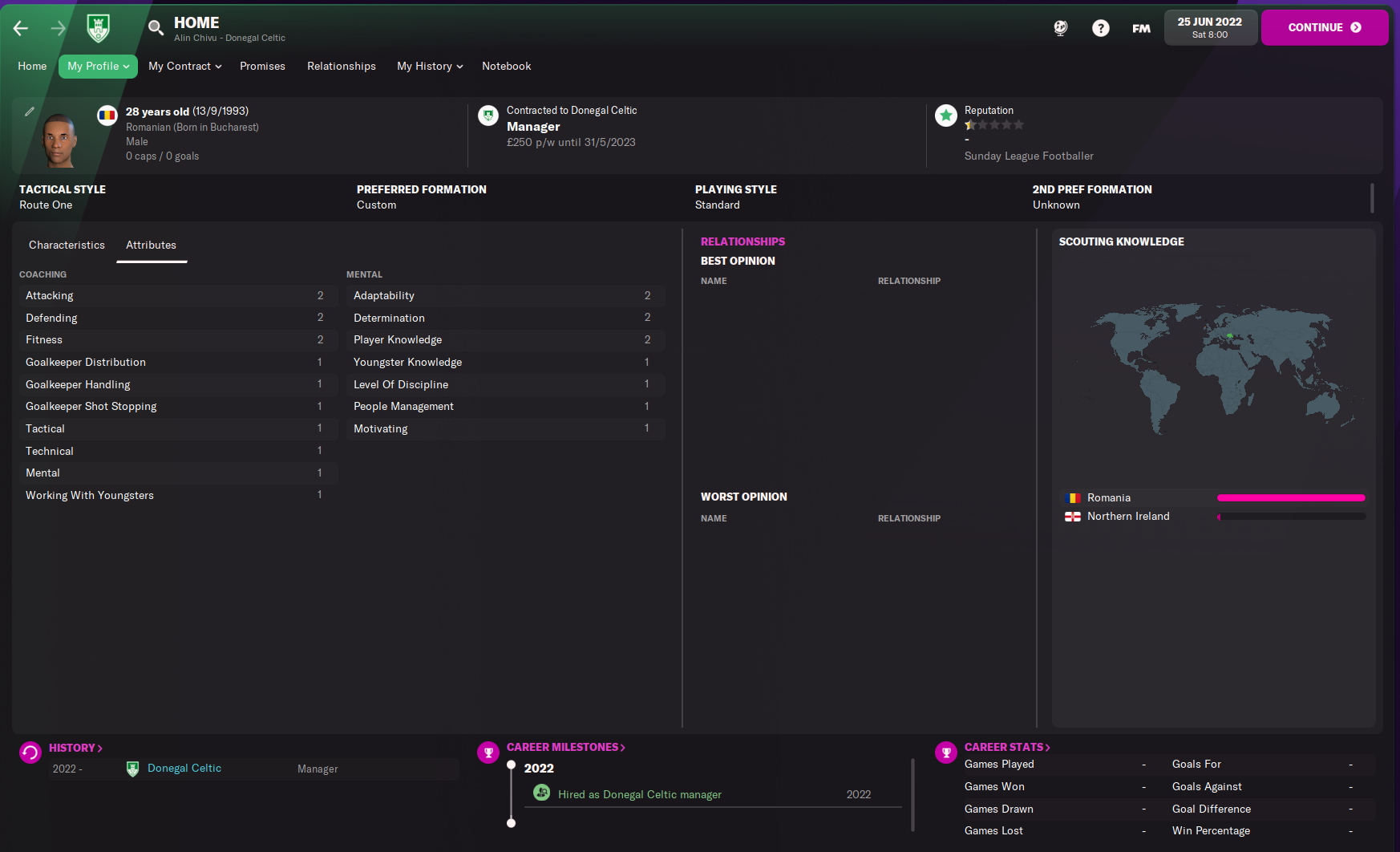Expand the My Profile dropdown
Screen dimensions: 1400x852
click(x=98, y=67)
